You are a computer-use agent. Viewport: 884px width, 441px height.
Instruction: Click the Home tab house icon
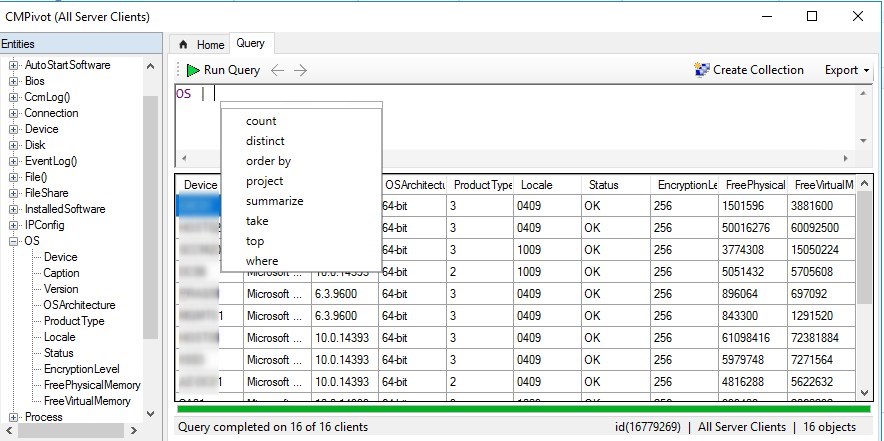(183, 45)
